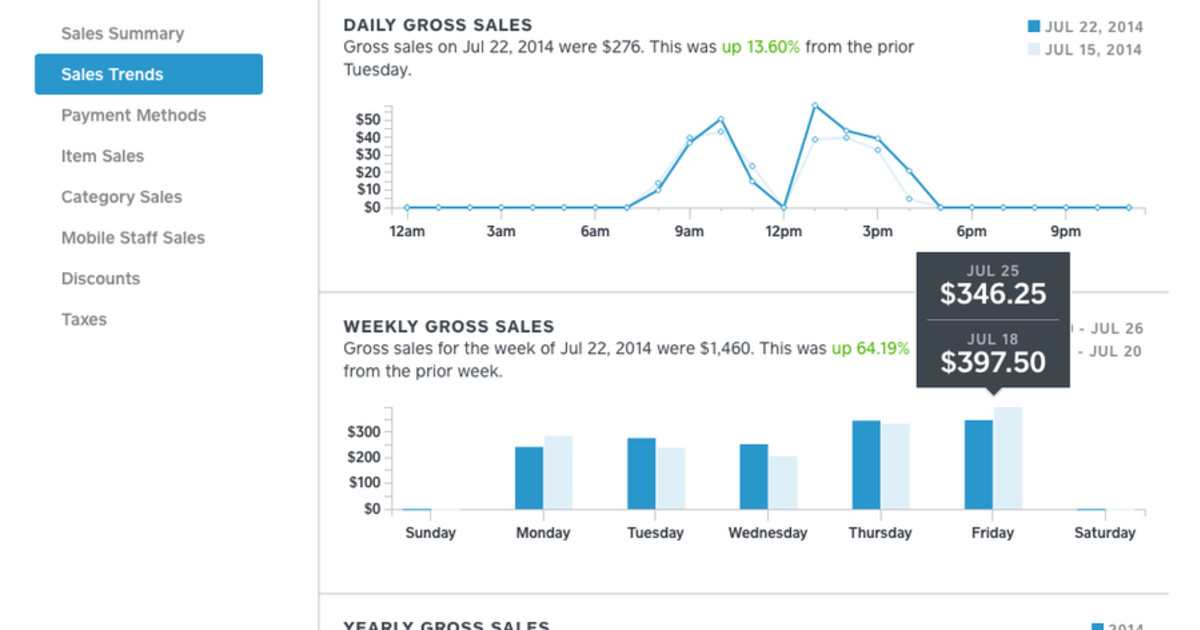This screenshot has height=630, width=1200.
Task: Open the Sales Summary section
Action: point(123,33)
